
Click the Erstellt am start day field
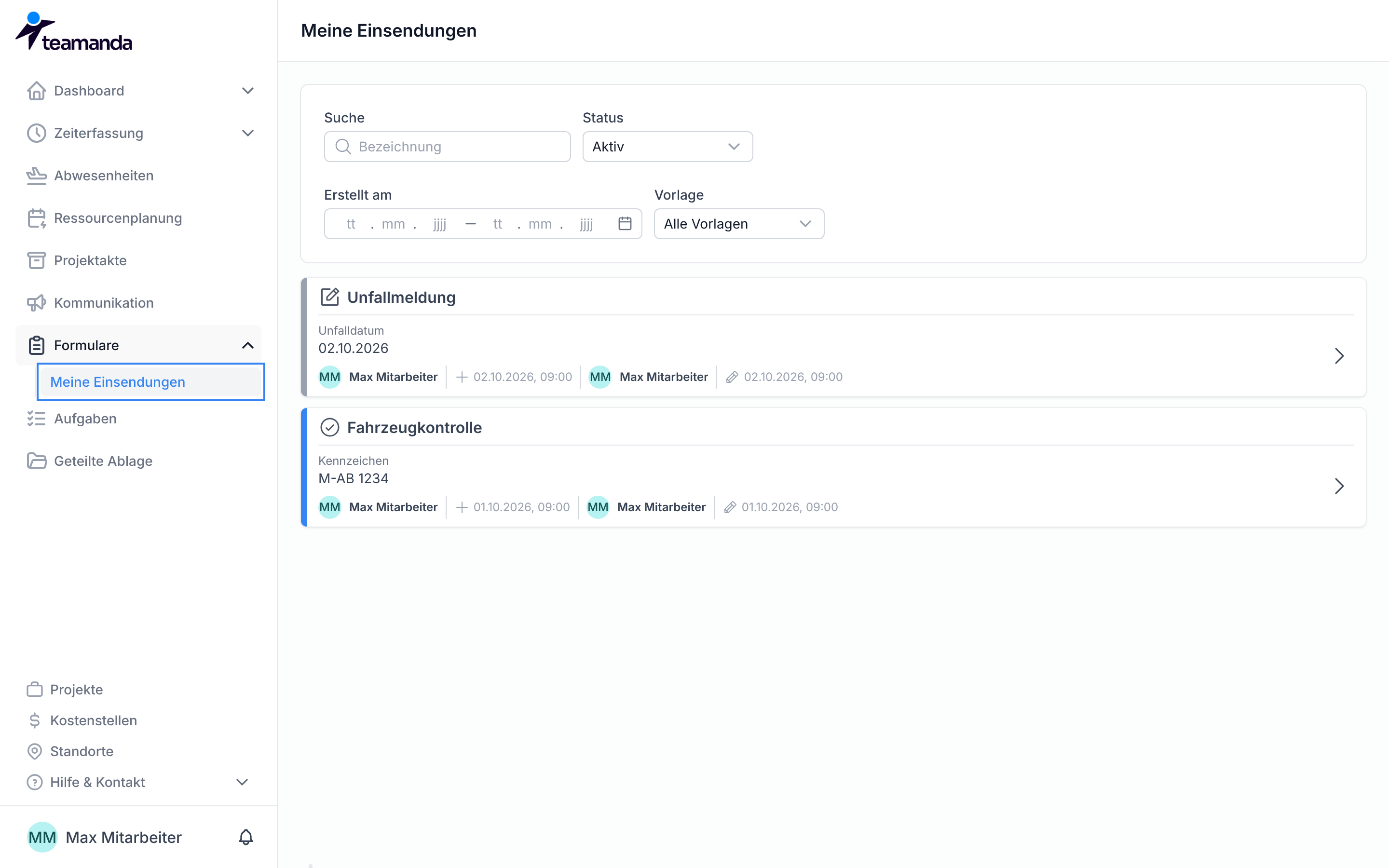[x=351, y=224]
